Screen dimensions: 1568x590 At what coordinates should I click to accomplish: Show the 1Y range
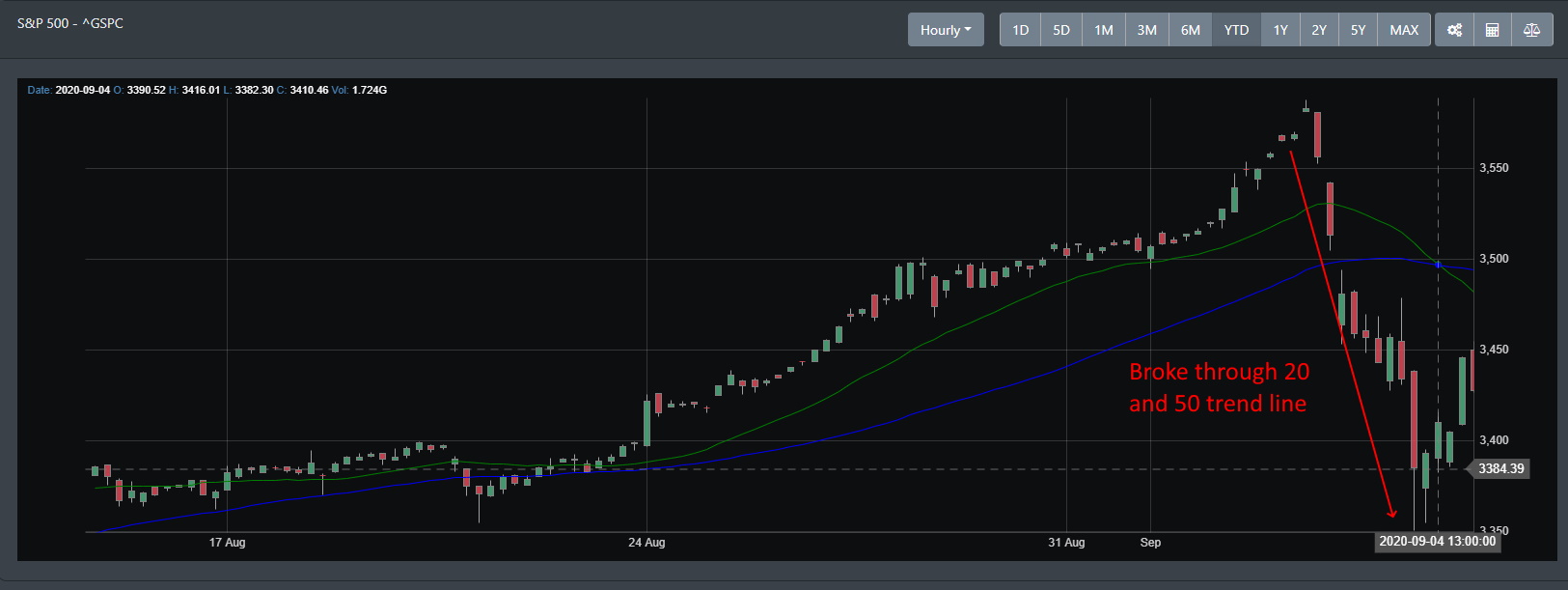point(1280,30)
